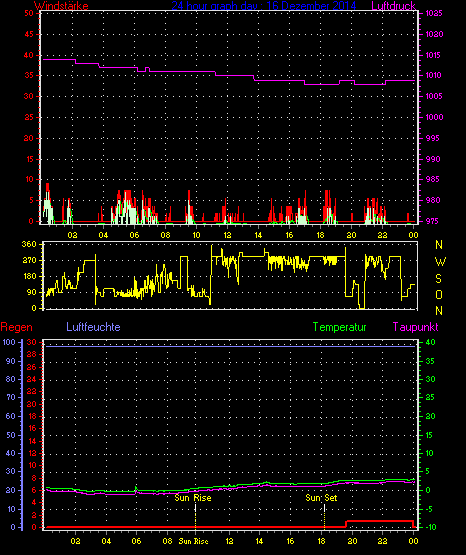Click the 04 hour label under the lower chart
This screenshot has width=466, height=555.
106,541
